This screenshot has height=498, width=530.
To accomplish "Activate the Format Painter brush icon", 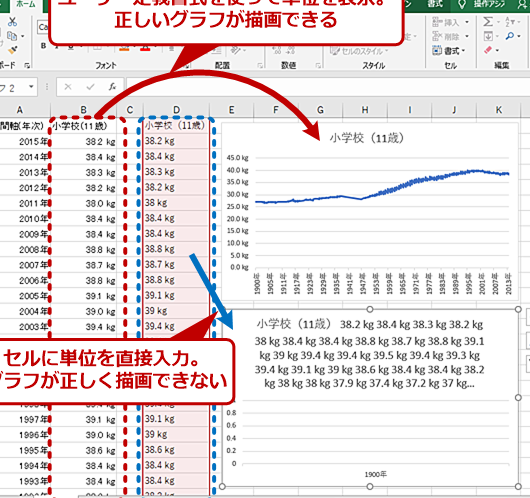I will click(13, 50).
